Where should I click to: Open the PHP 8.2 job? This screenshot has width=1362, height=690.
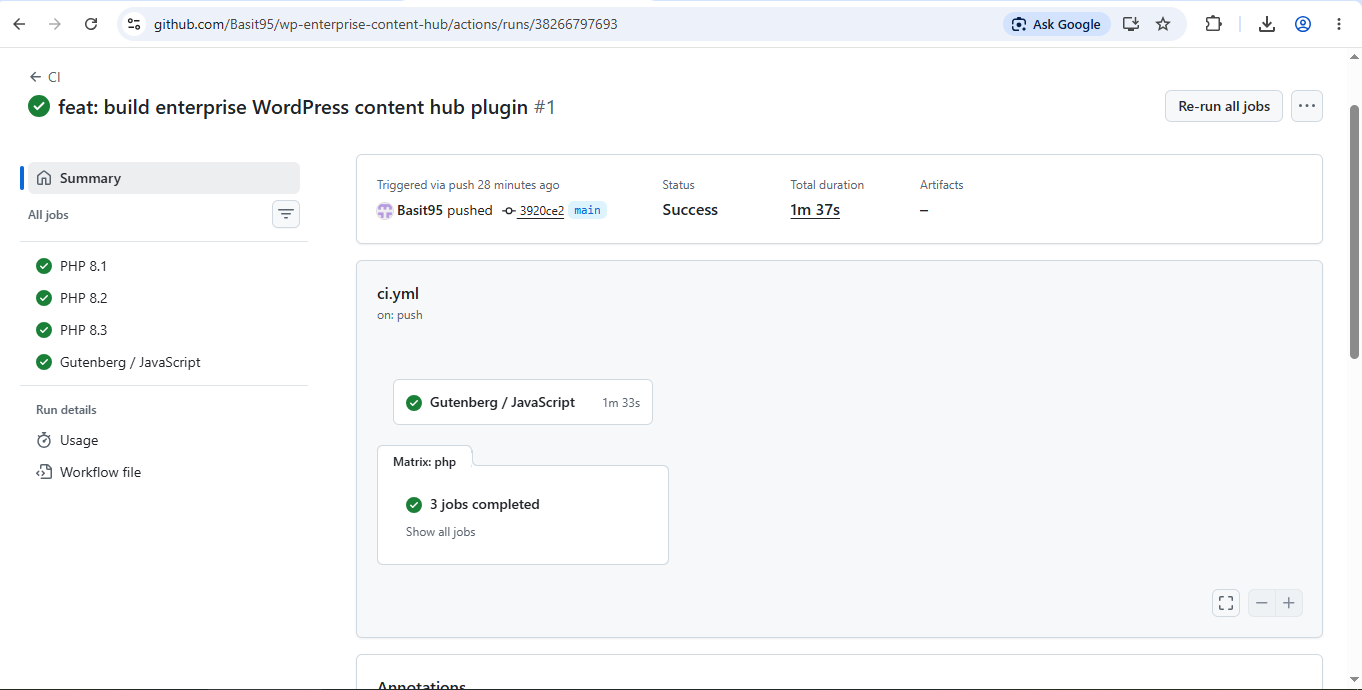click(164, 298)
